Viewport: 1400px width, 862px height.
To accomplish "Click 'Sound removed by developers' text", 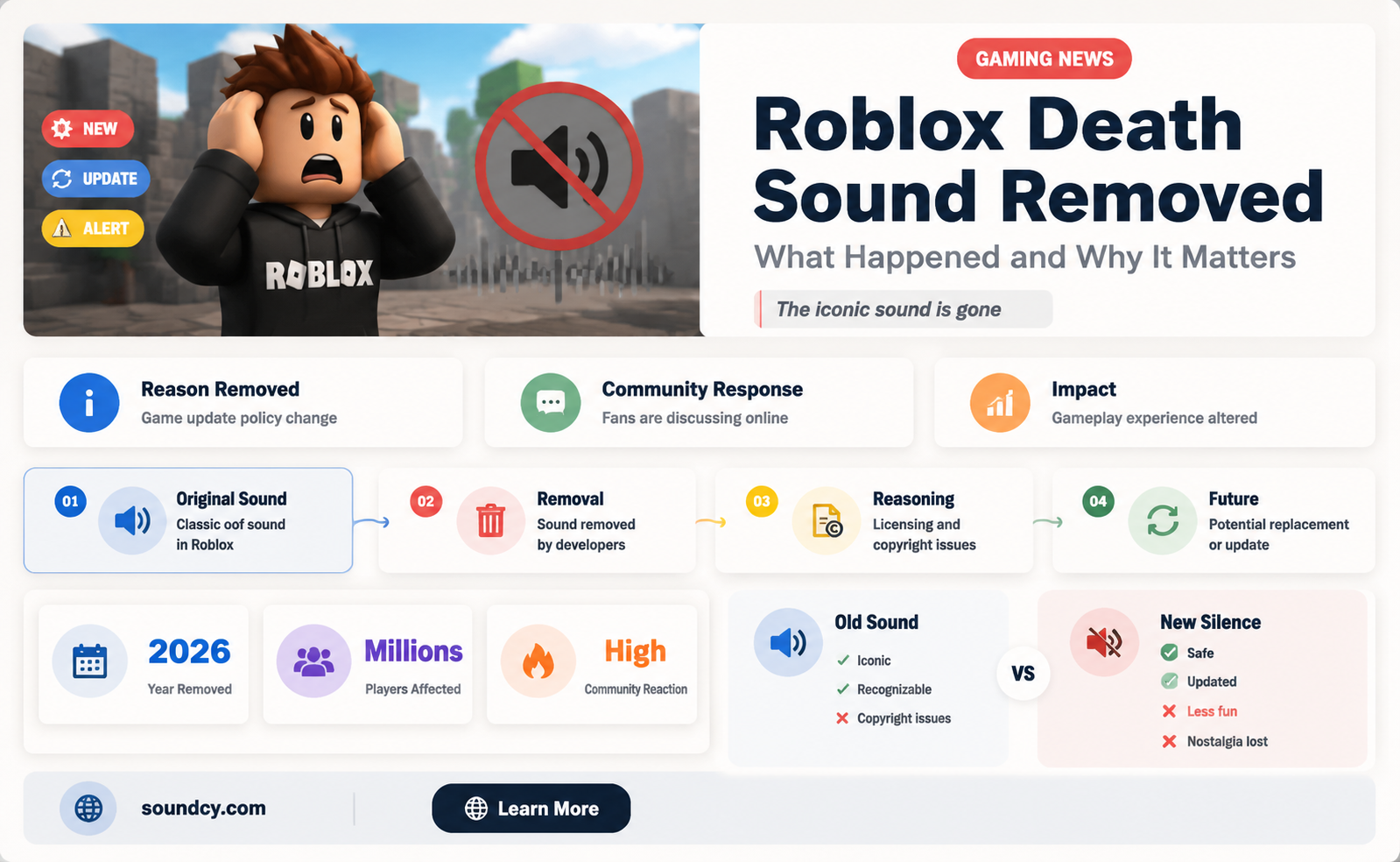I will tap(586, 534).
